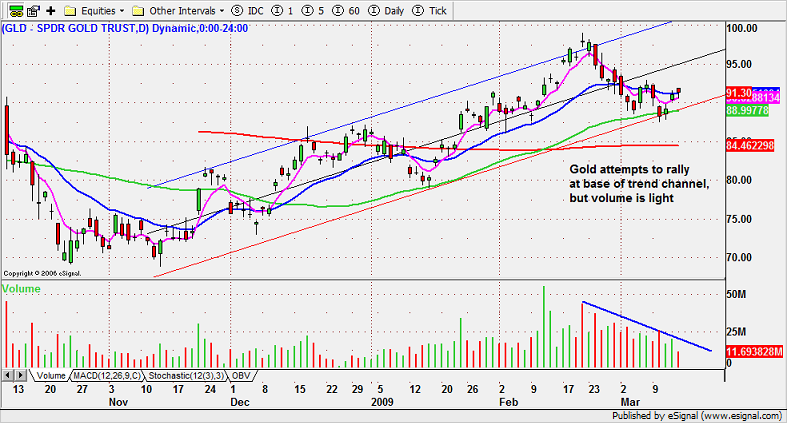Select the MACD(12,26,9,C) tab

[107, 375]
